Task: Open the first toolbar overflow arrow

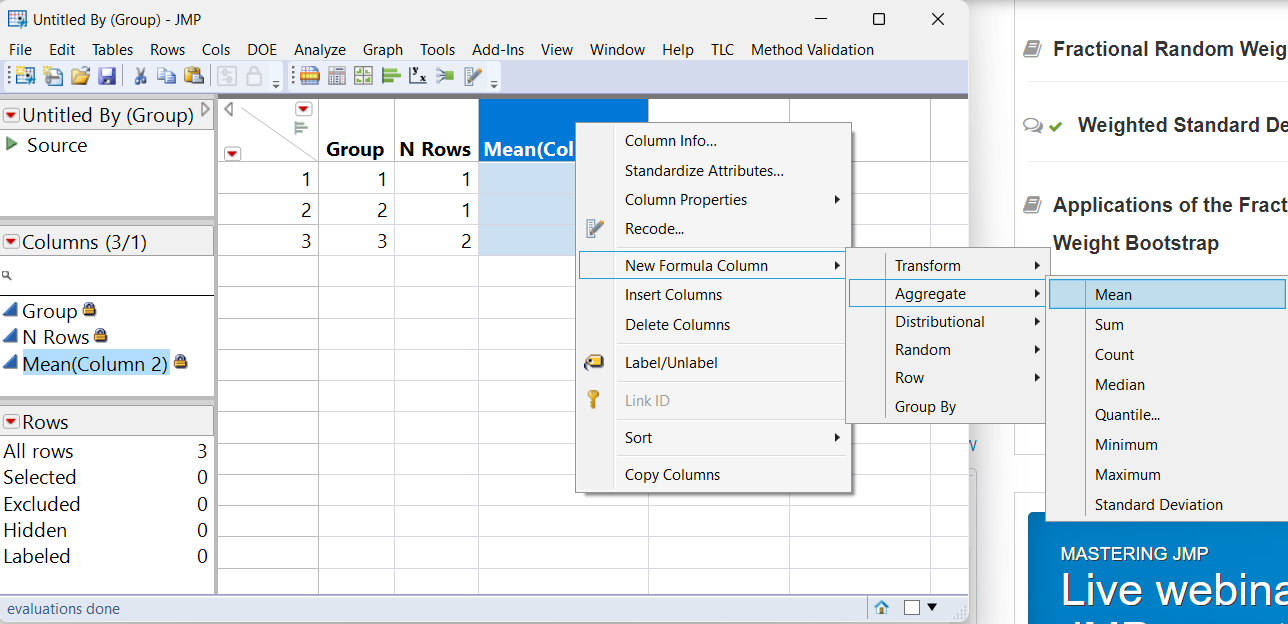Action: pyautogui.click(x=276, y=83)
